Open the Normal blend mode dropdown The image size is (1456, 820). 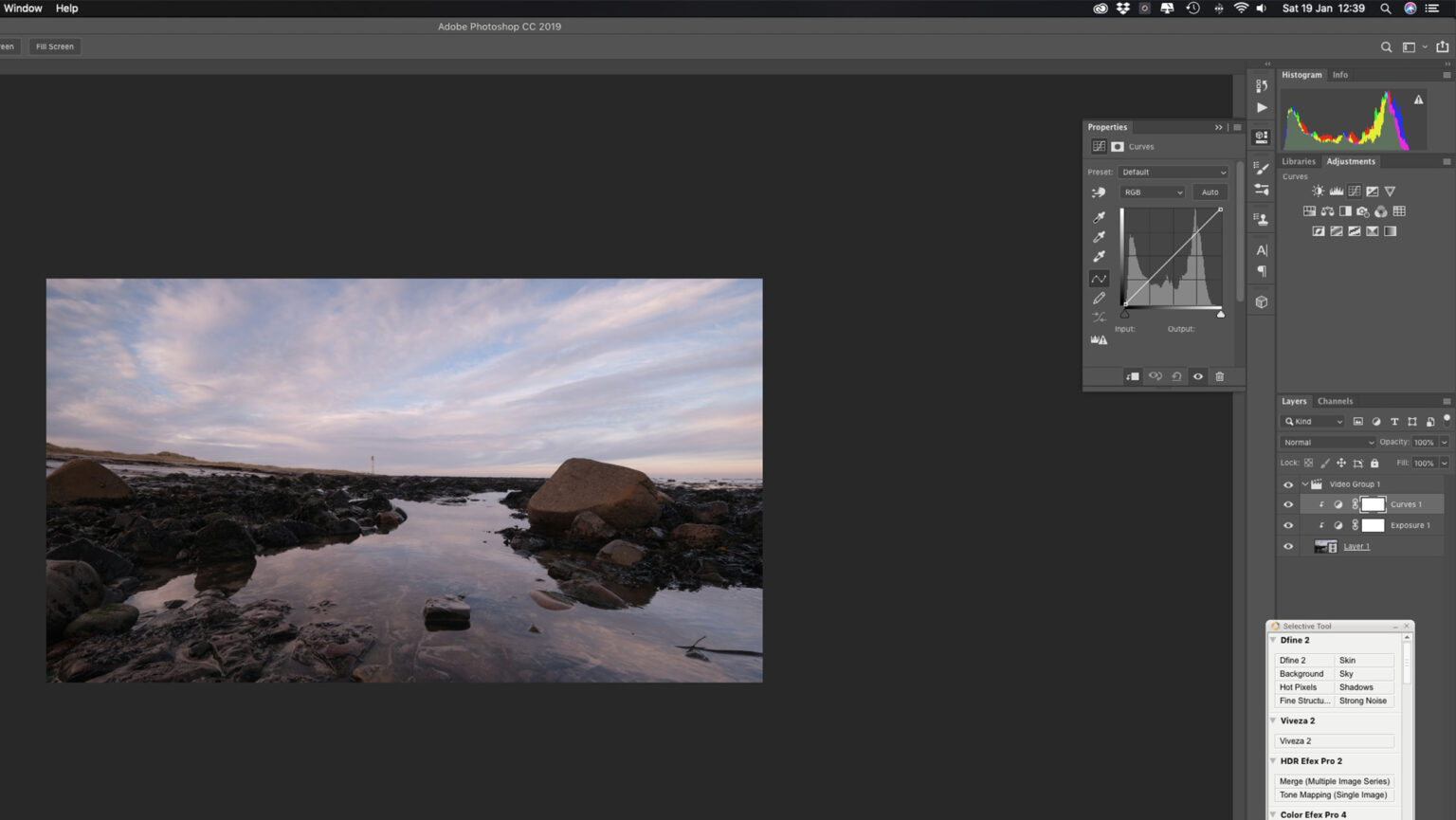1327,442
